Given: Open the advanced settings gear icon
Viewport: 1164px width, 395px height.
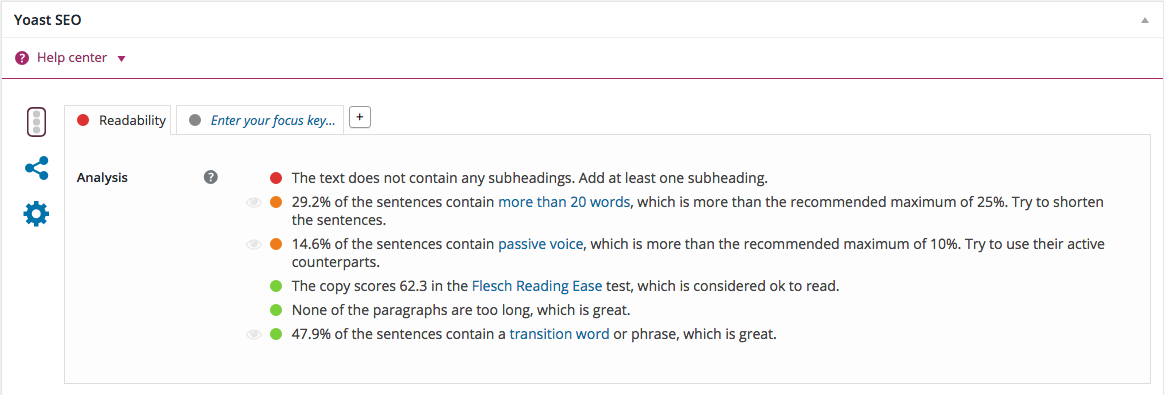Looking at the screenshot, I should point(36,215).
